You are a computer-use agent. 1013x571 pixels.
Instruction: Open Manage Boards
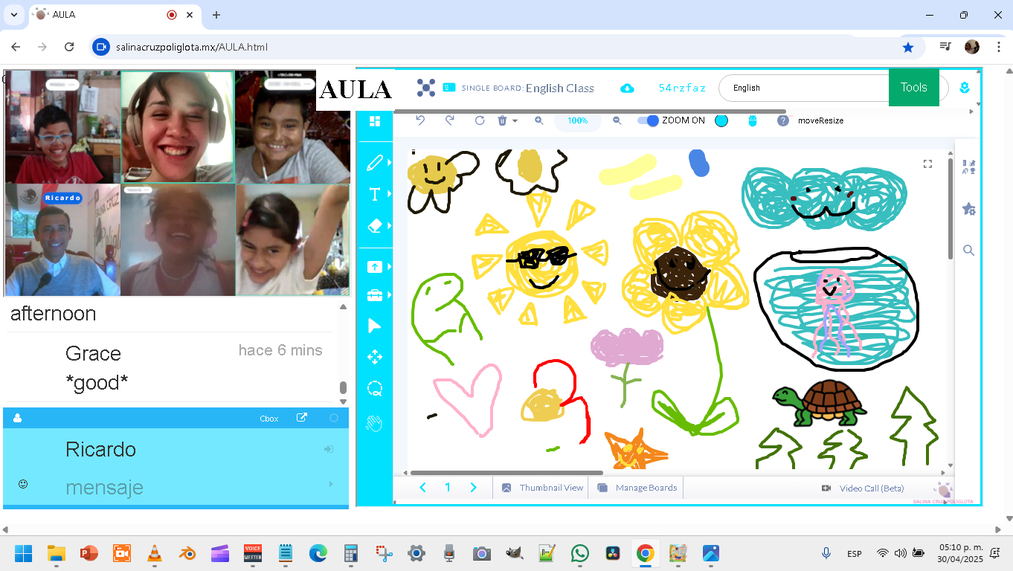tap(637, 488)
